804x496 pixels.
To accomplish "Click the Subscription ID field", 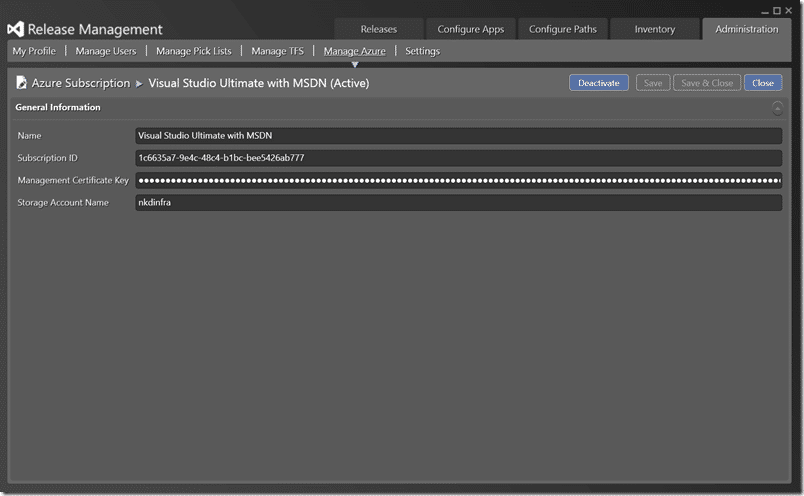I will (x=458, y=158).
